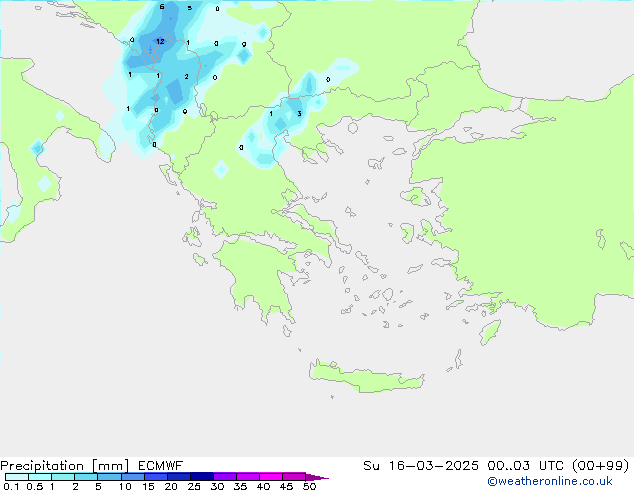This screenshot has height=490, width=634.
Task: Pick the 10–15 mm legend swatch
Action: (132, 477)
